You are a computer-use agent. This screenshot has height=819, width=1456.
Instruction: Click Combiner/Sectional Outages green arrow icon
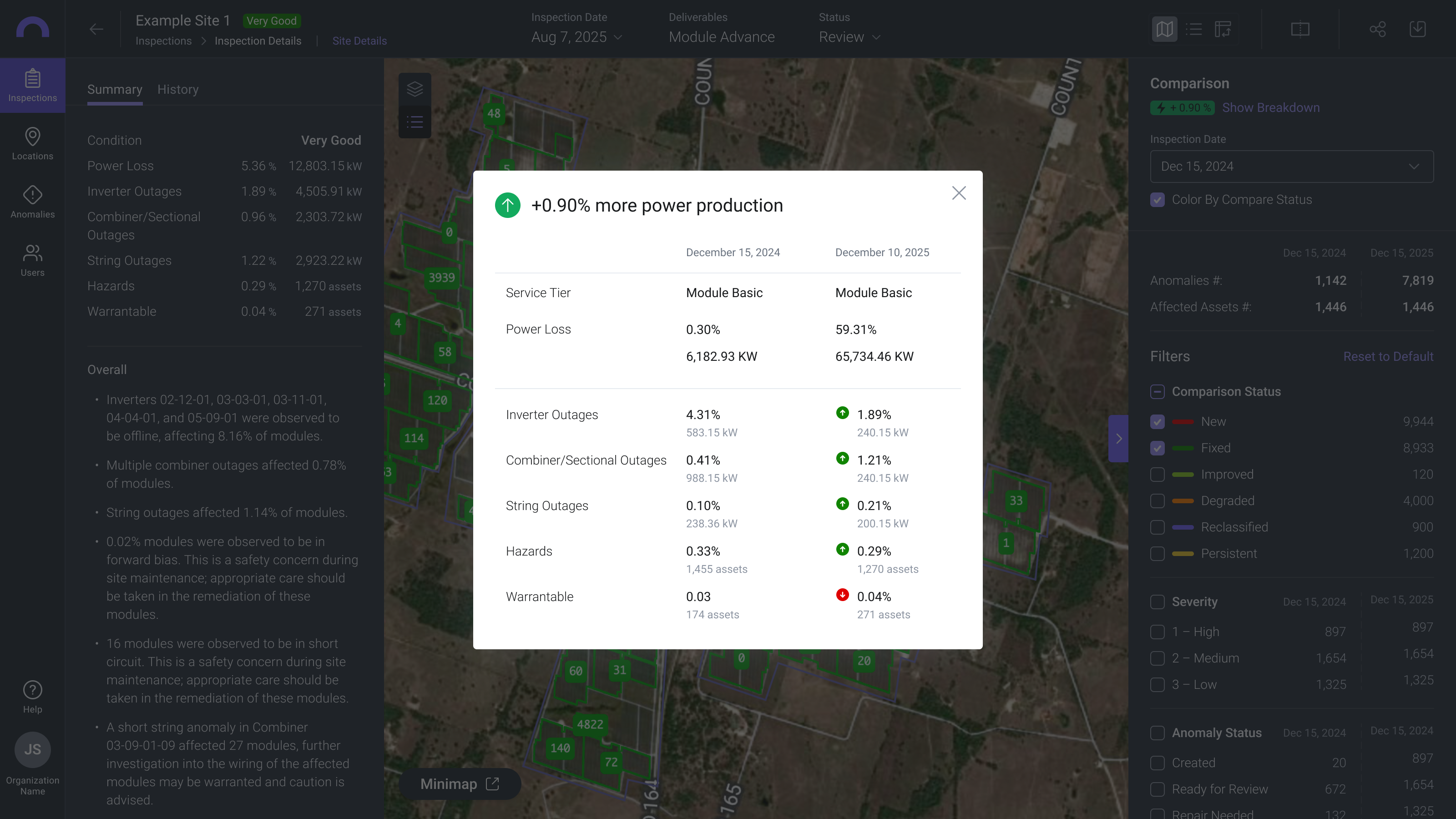coord(842,458)
